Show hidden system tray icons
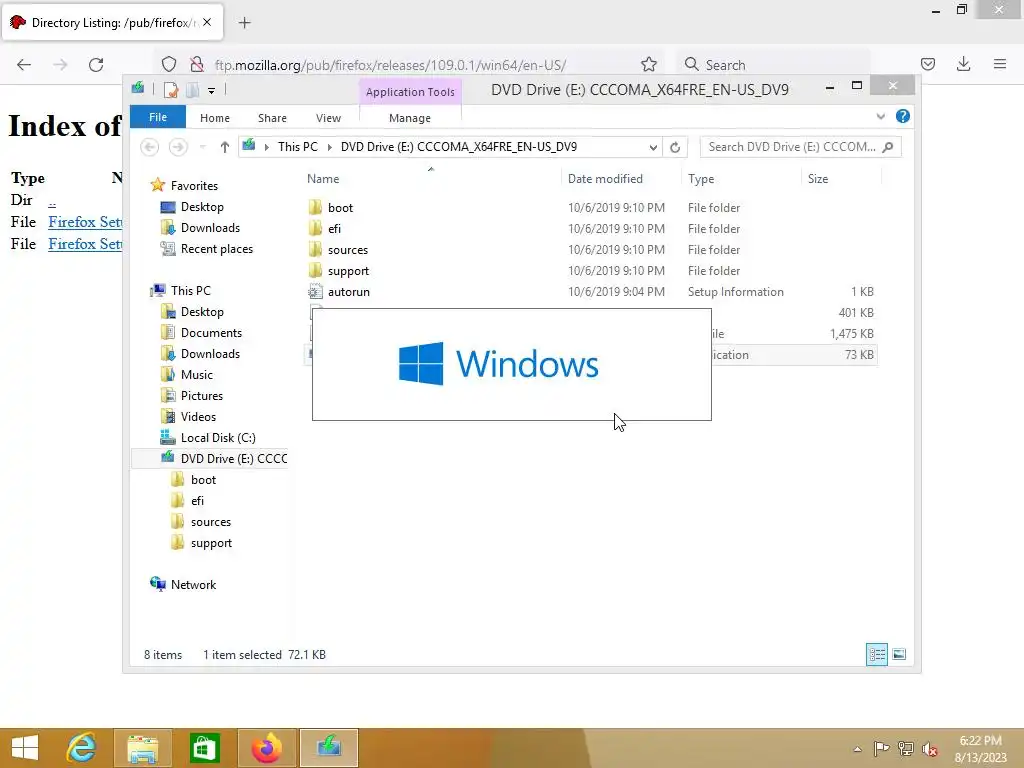The height and width of the screenshot is (768, 1024). pyautogui.click(x=857, y=749)
